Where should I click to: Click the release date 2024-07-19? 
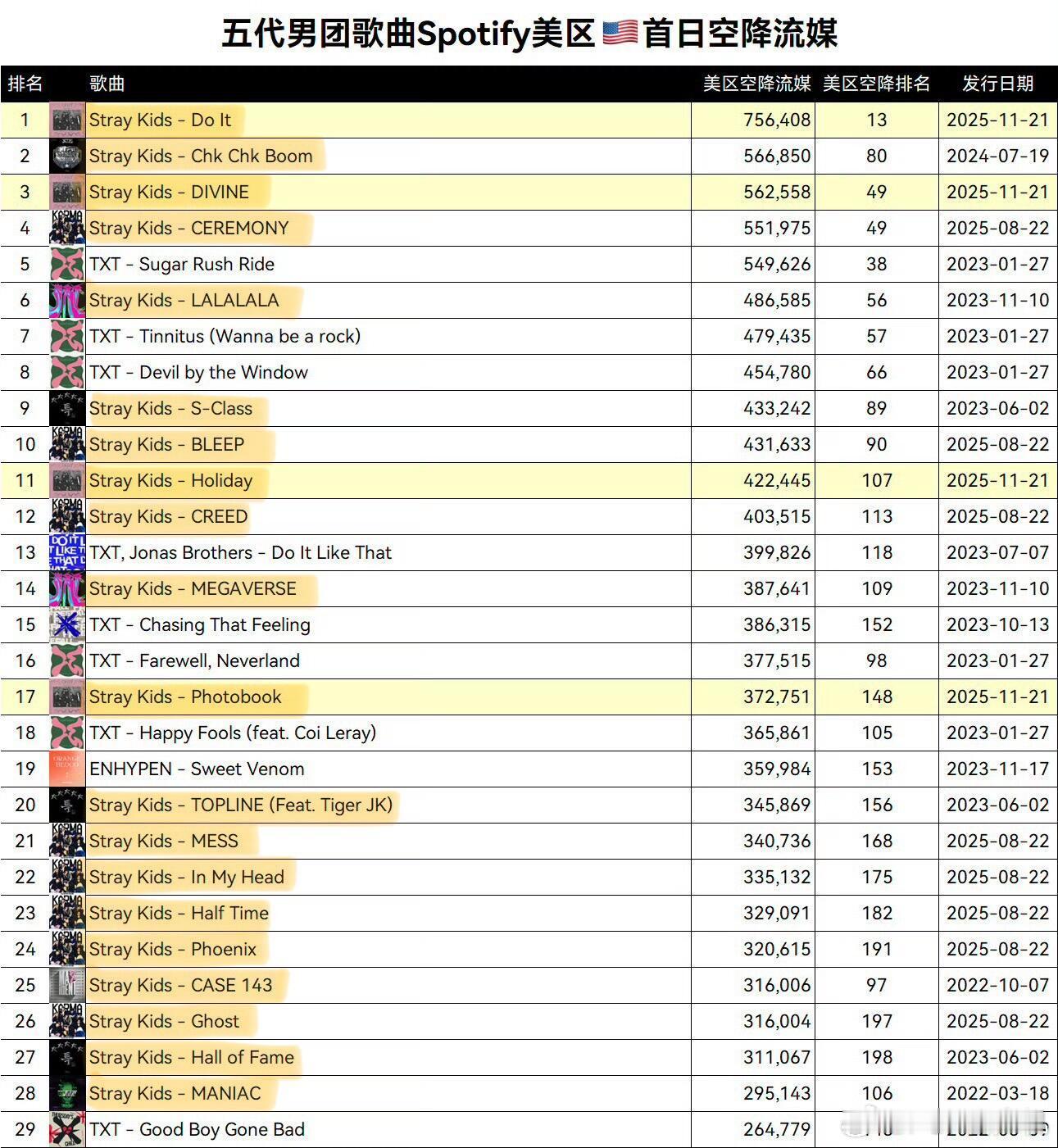pyautogui.click(x=997, y=156)
